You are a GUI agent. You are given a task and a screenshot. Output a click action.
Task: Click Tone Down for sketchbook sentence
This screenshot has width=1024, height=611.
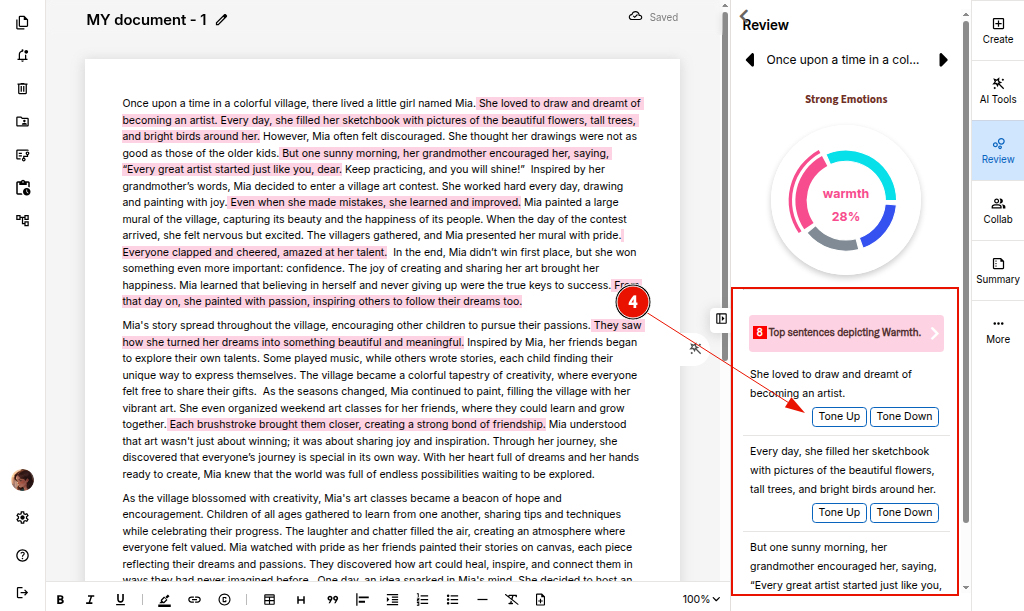pyautogui.click(x=904, y=513)
